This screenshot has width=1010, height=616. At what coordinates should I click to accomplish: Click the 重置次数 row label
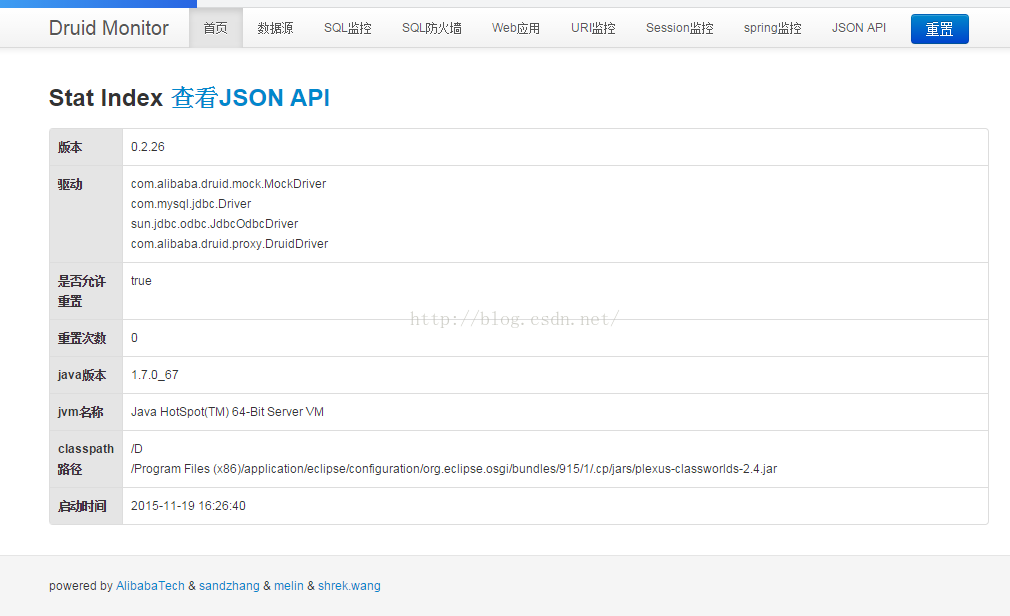[x=82, y=338]
